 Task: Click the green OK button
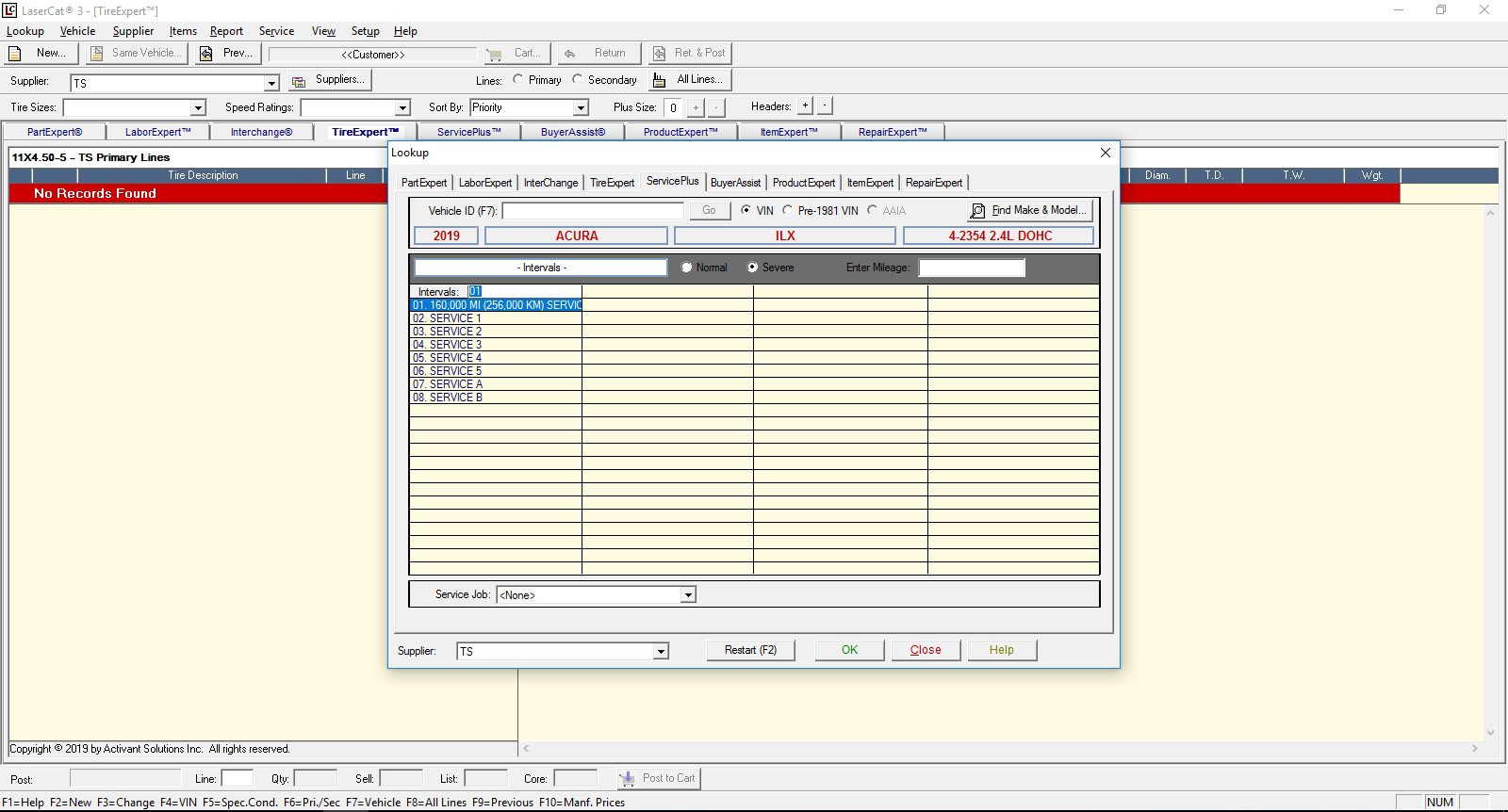(849, 650)
